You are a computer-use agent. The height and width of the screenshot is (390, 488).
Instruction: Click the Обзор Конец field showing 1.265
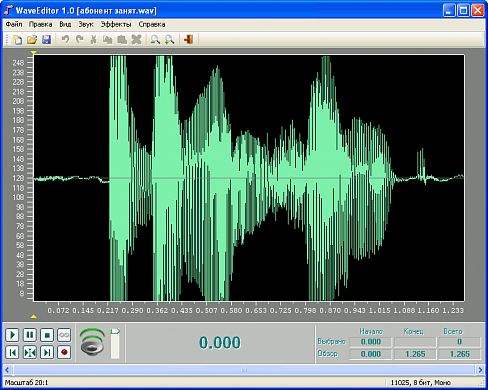[415, 354]
